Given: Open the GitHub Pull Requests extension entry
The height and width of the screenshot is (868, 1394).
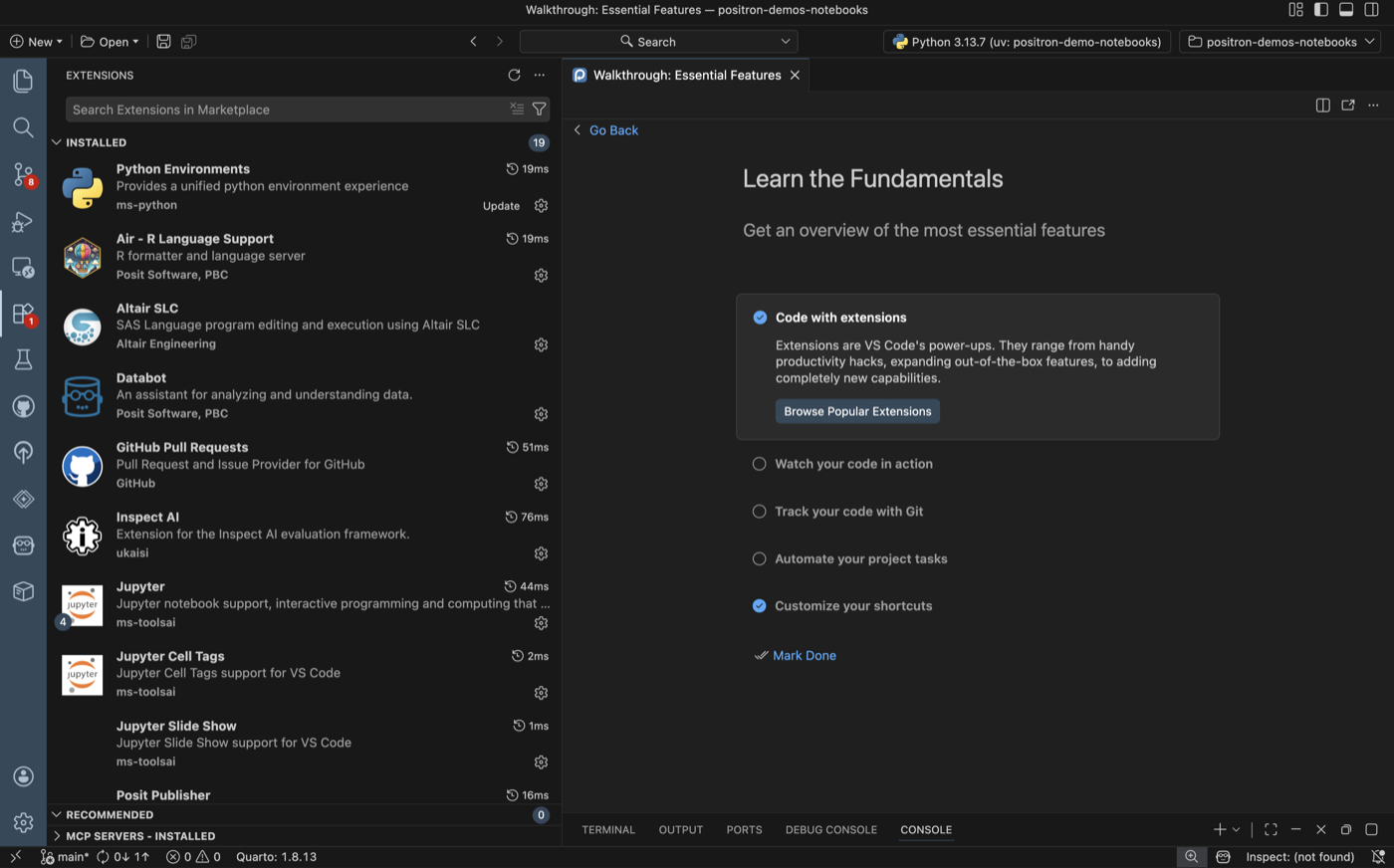Looking at the screenshot, I should [304, 465].
